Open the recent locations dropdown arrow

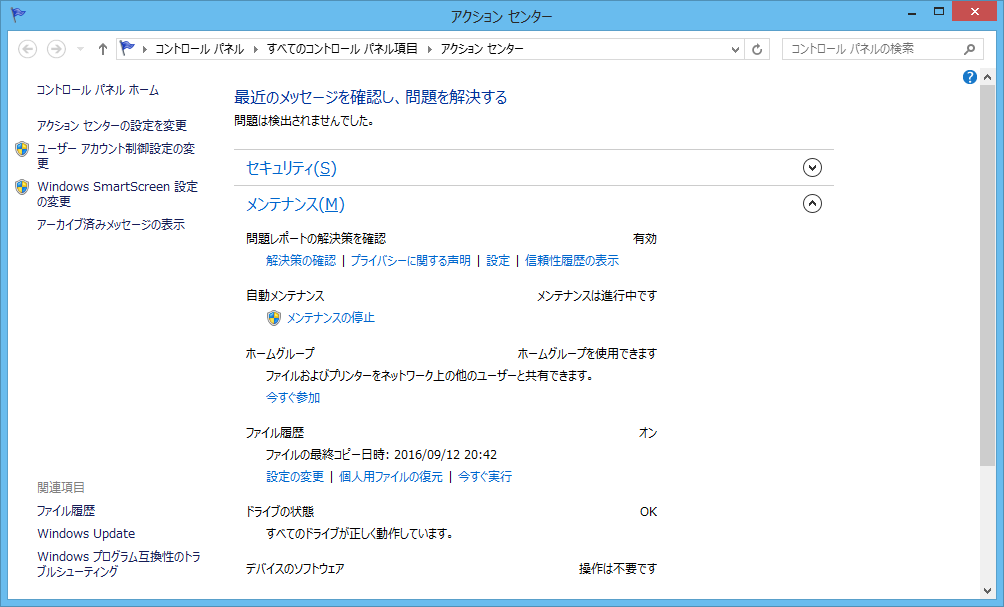80,49
